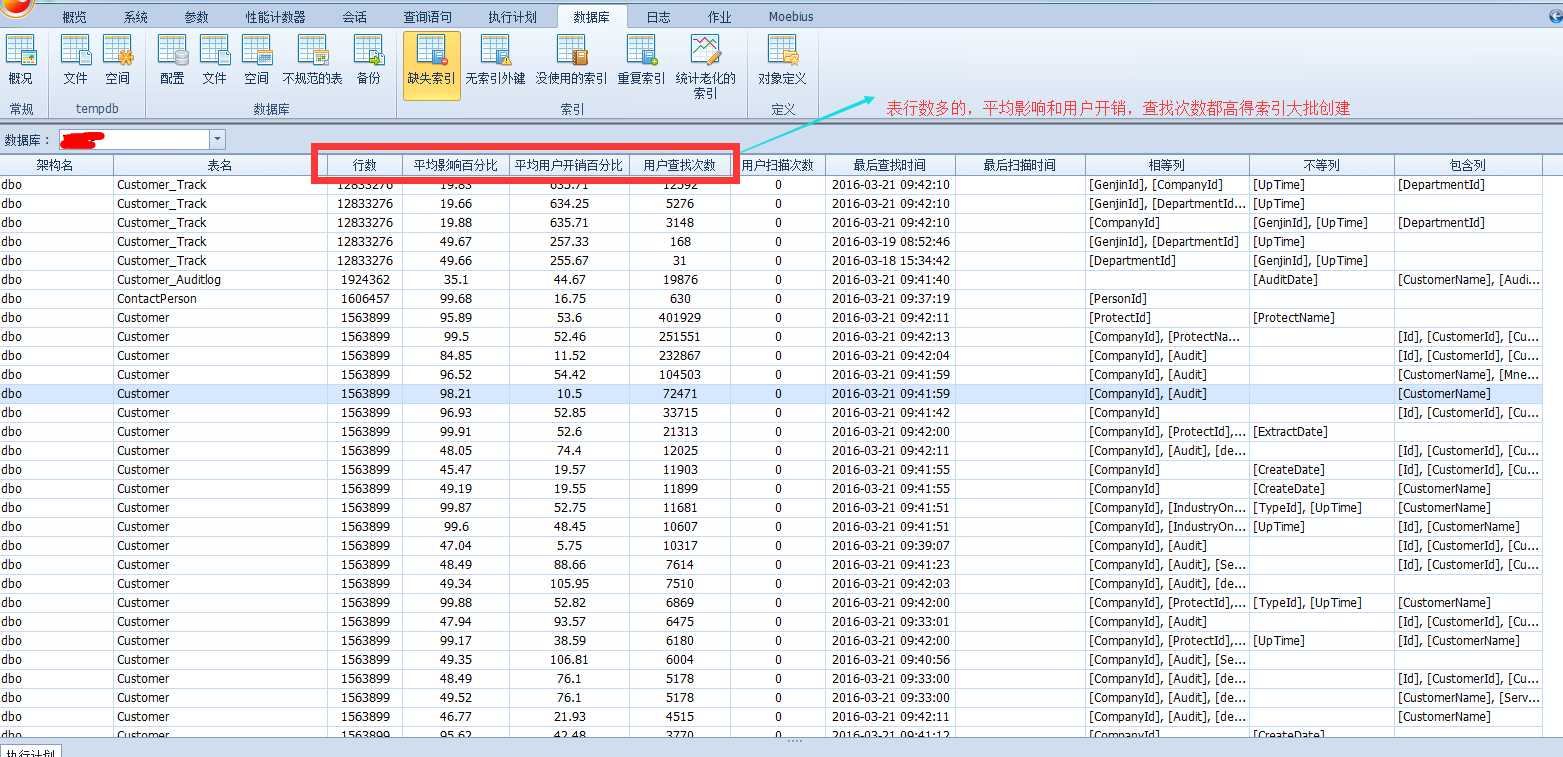The width and height of the screenshot is (1563, 757).
Task: Select the 没使用的索引 icon
Action: (x=571, y=62)
